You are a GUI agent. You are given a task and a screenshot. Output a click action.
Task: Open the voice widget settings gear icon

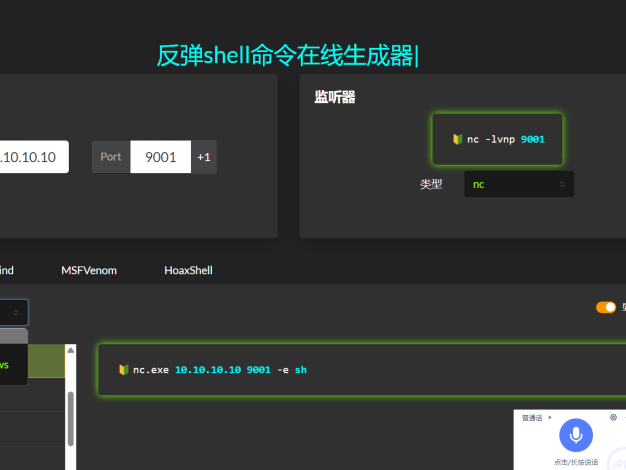614,417
